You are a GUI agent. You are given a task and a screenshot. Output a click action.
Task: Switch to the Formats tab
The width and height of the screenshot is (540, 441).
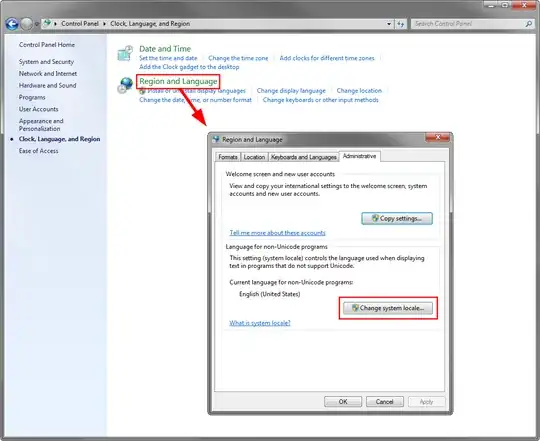click(x=228, y=157)
